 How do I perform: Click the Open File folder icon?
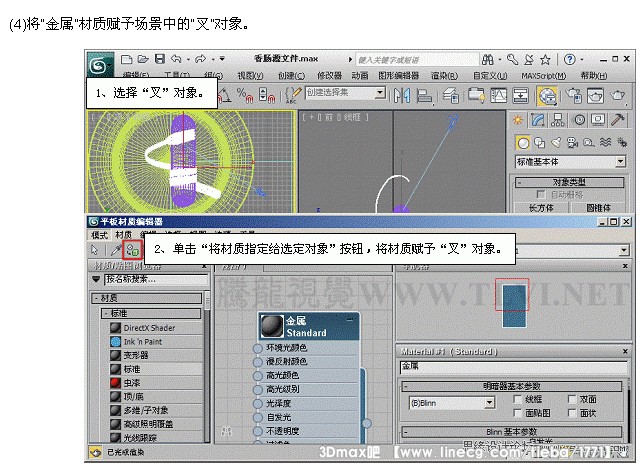pyautogui.click(x=143, y=59)
